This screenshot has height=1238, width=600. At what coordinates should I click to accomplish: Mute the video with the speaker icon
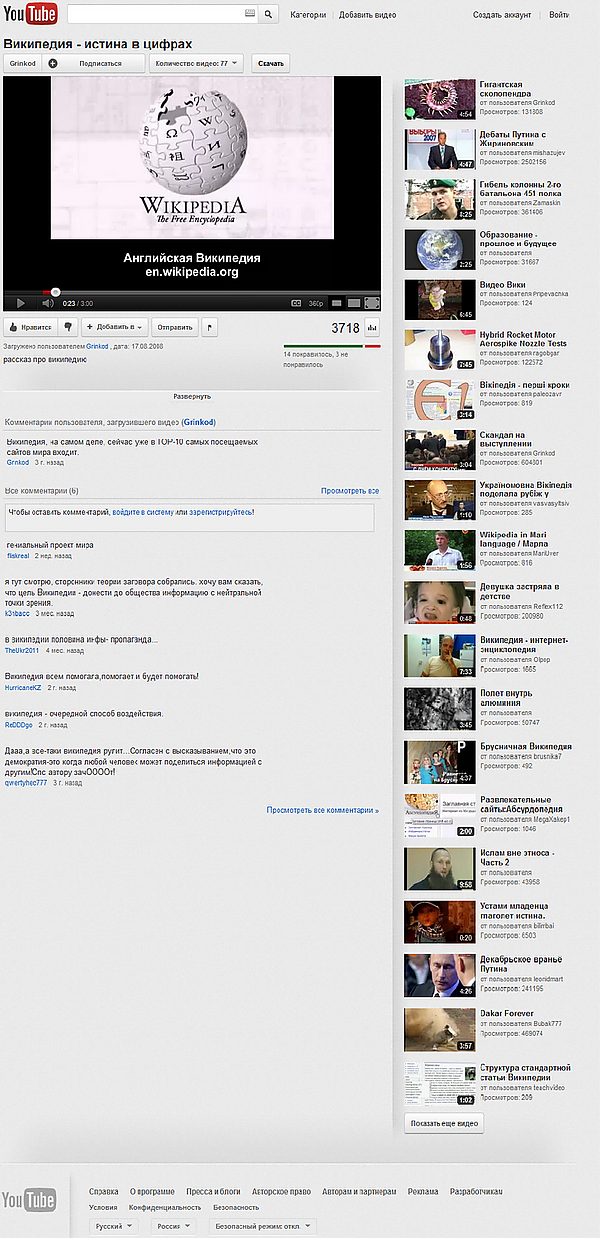[47, 302]
